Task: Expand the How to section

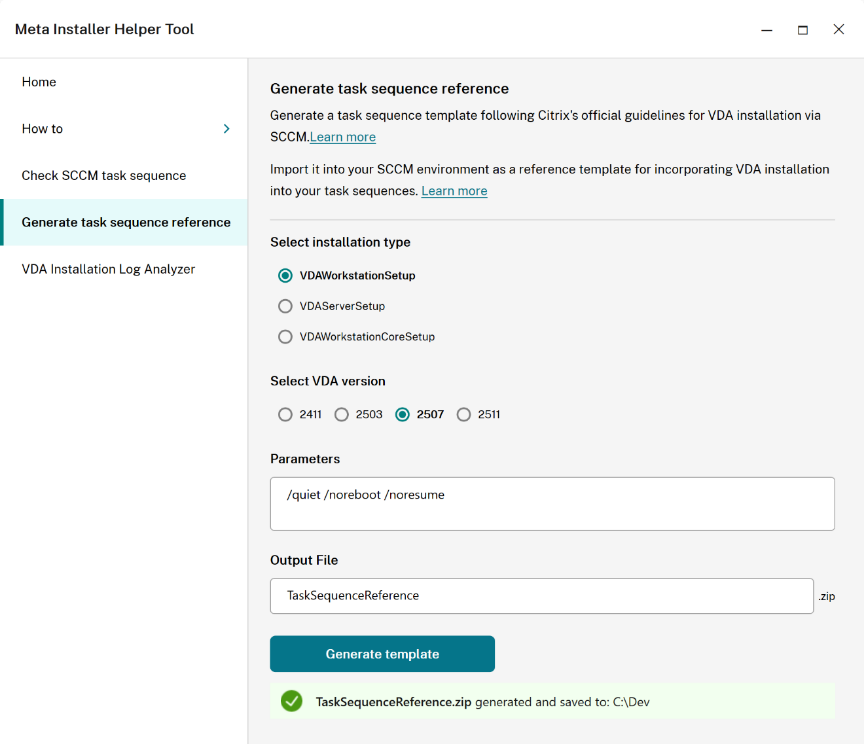Action: 42,128
